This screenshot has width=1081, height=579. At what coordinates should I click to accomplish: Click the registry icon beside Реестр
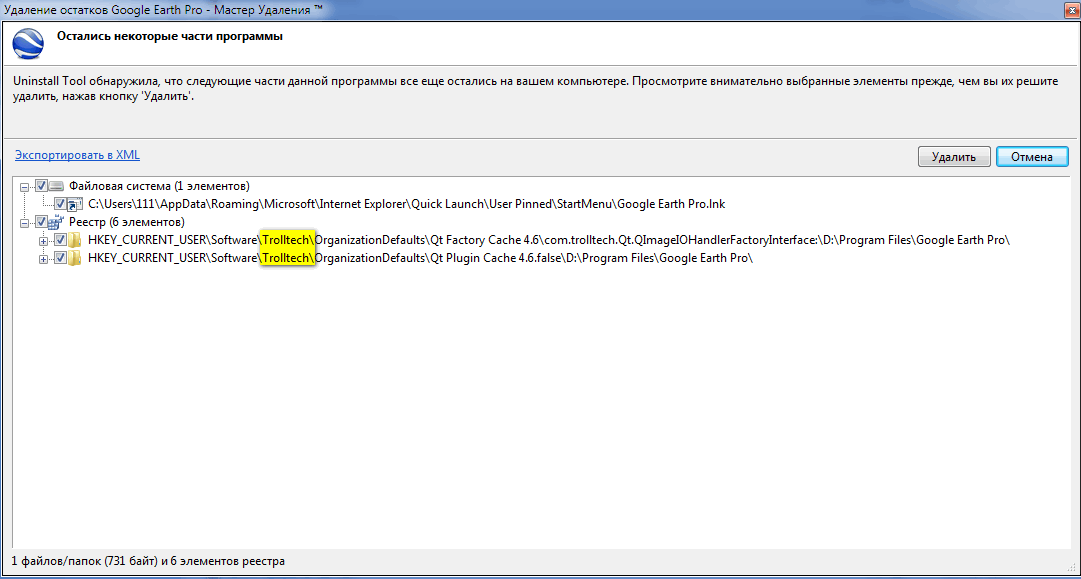click(56, 222)
